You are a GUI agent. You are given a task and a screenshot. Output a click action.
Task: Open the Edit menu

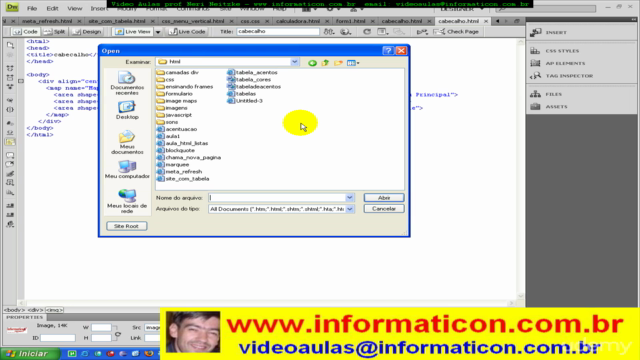pyautogui.click(x=52, y=8)
